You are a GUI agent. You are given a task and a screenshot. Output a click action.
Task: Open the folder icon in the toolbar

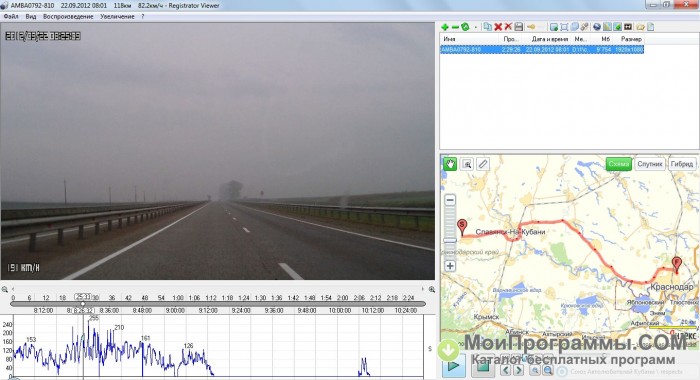[x=640, y=27]
